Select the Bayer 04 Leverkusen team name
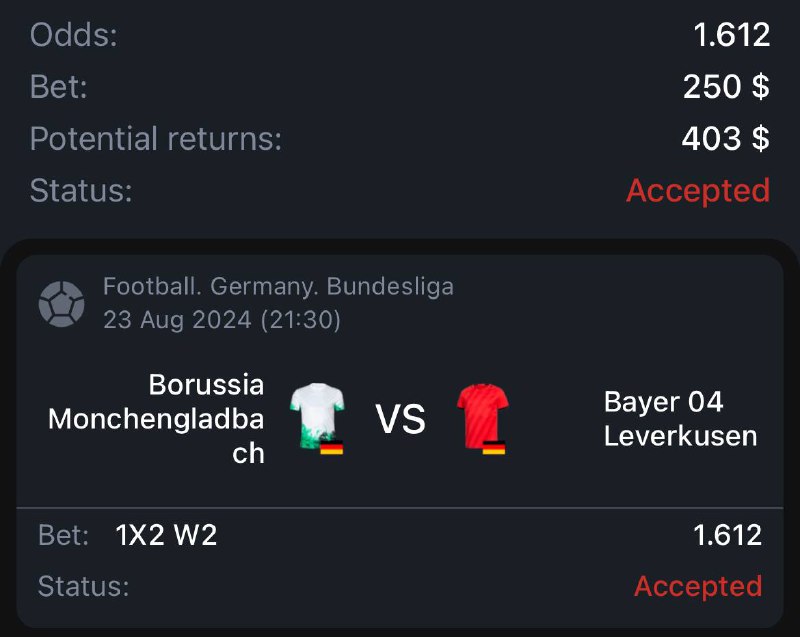800x637 pixels. (680, 419)
